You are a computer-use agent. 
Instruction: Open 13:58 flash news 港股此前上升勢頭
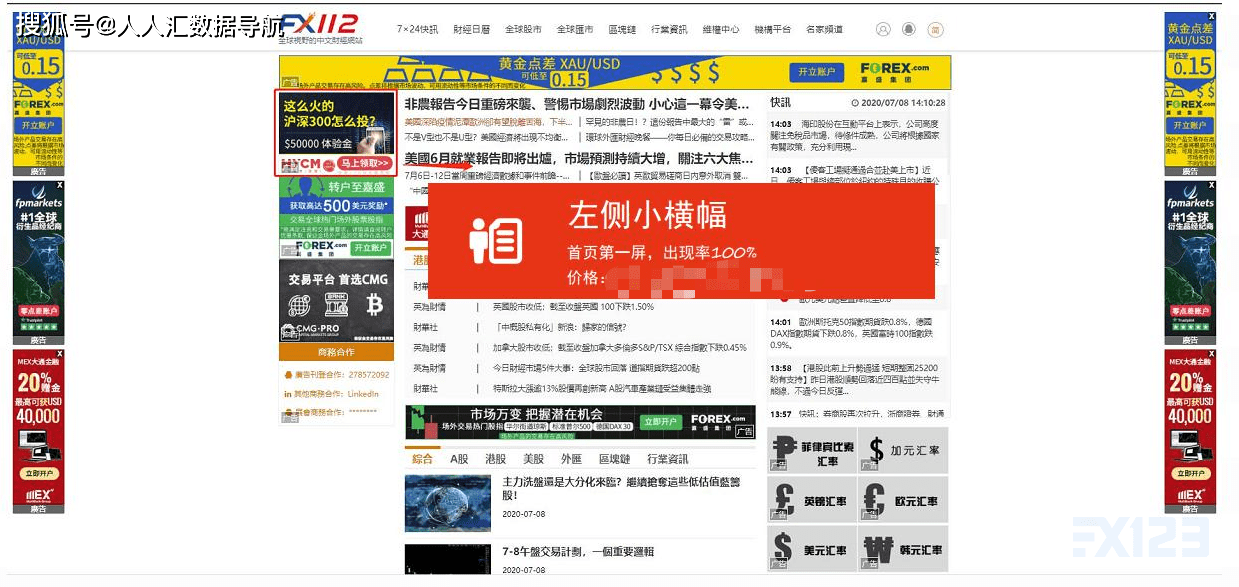coord(857,381)
